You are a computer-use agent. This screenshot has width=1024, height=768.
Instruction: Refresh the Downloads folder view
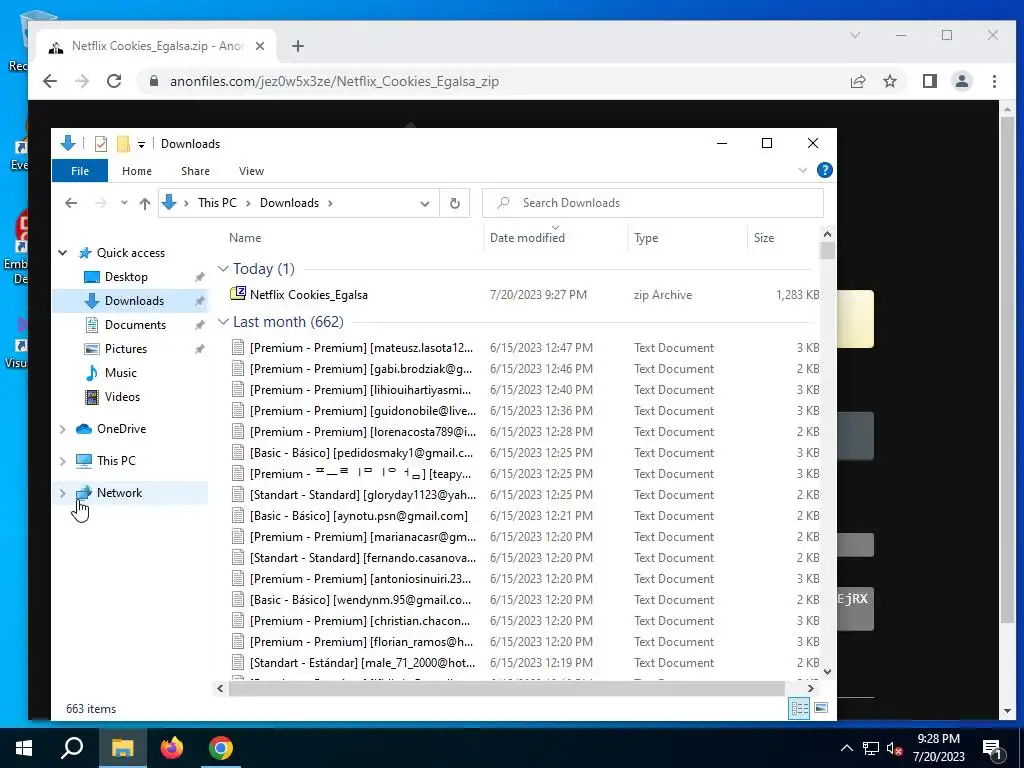tap(455, 203)
